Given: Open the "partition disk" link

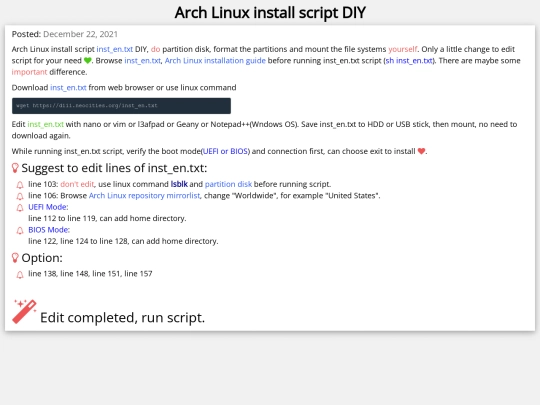Looking at the screenshot, I should click(228, 184).
